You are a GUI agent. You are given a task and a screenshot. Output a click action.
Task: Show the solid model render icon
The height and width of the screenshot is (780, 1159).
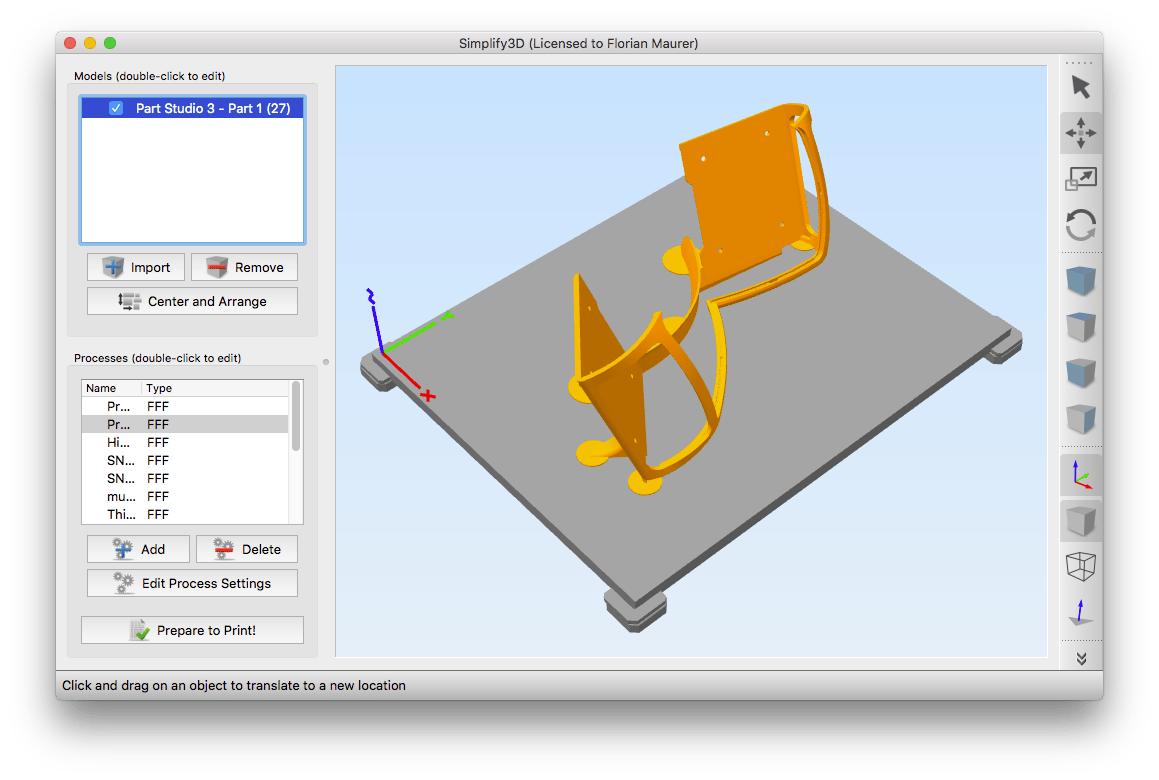click(1081, 520)
